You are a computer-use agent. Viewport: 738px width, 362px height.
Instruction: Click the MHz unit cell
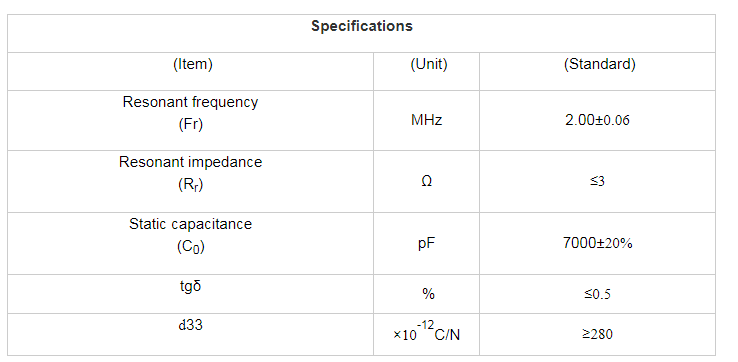tap(426, 121)
